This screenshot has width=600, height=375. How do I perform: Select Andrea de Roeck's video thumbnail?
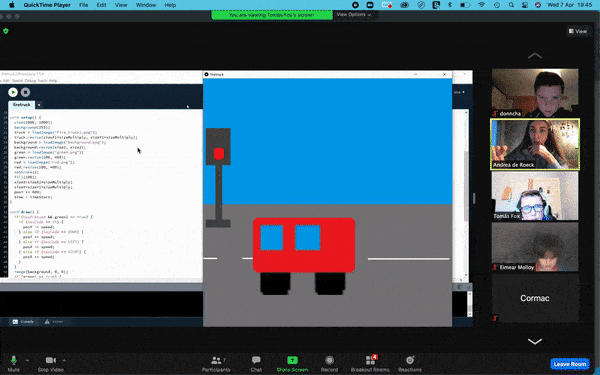point(535,144)
